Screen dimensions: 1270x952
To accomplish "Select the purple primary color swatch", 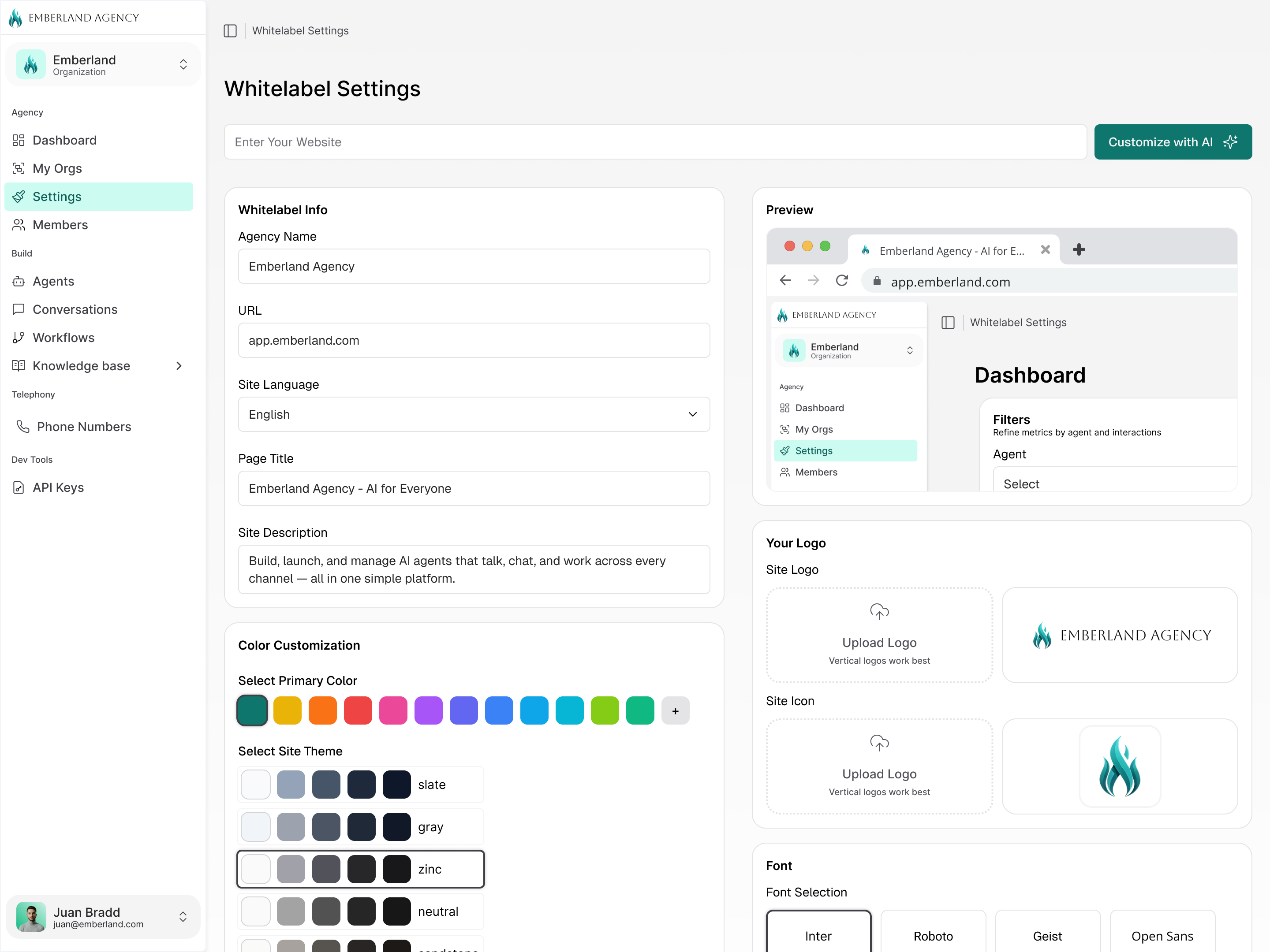I will [x=428, y=710].
